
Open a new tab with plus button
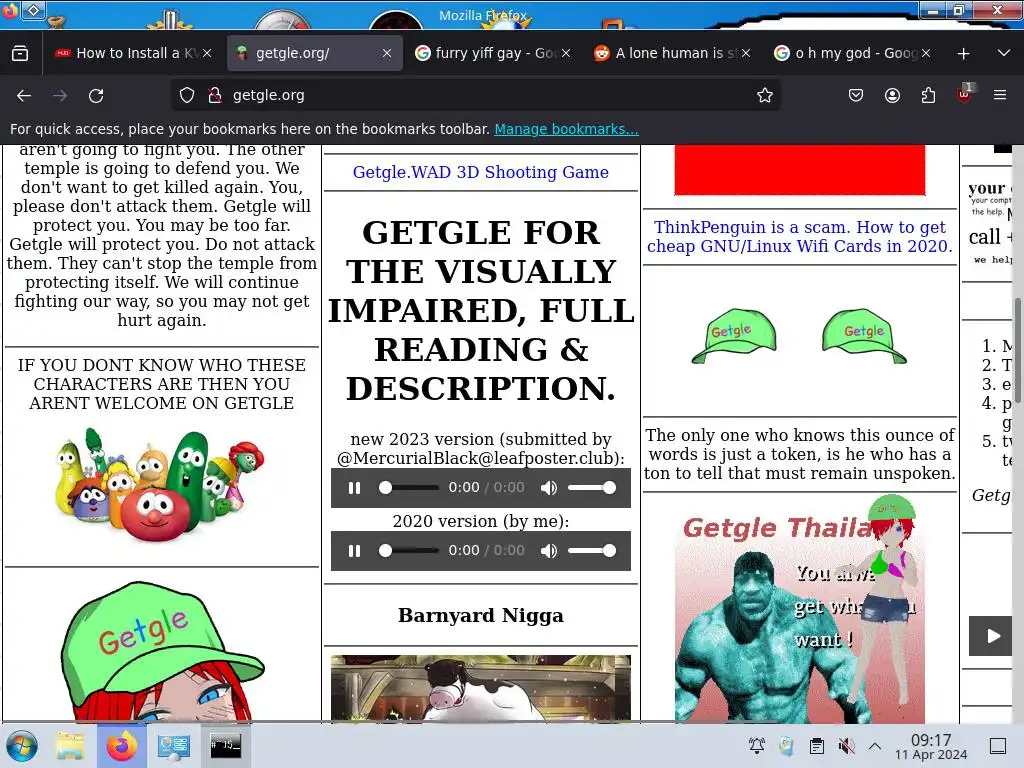(x=963, y=54)
